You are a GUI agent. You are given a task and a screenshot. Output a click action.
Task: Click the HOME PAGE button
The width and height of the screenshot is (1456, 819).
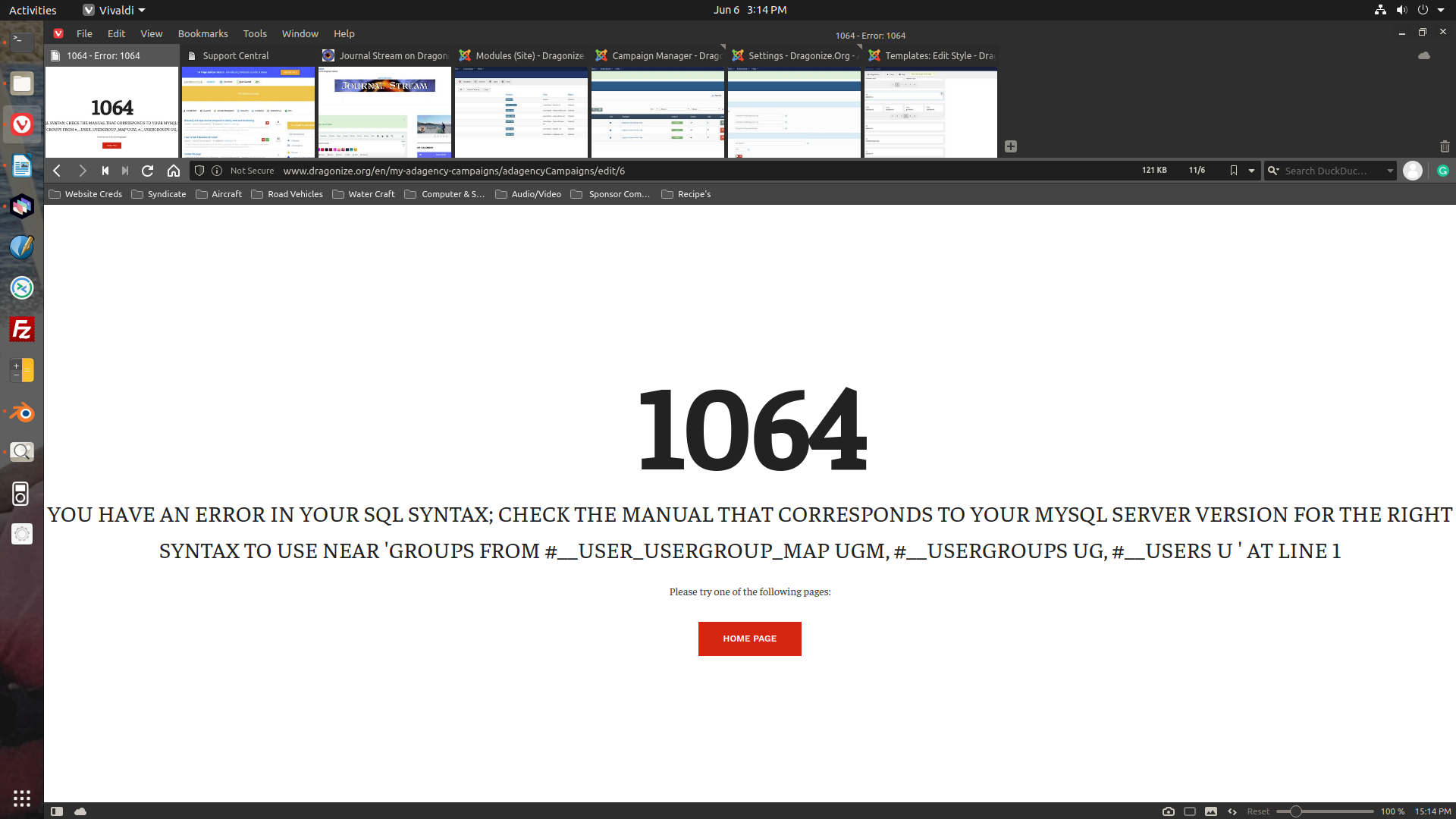coord(749,639)
